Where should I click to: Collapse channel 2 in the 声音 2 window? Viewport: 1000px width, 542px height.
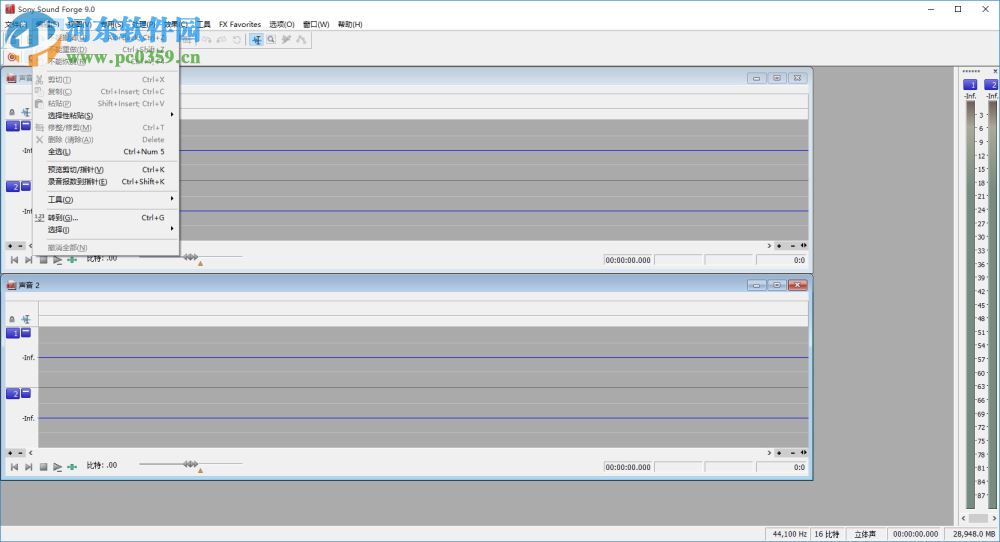pyautogui.click(x=26, y=393)
